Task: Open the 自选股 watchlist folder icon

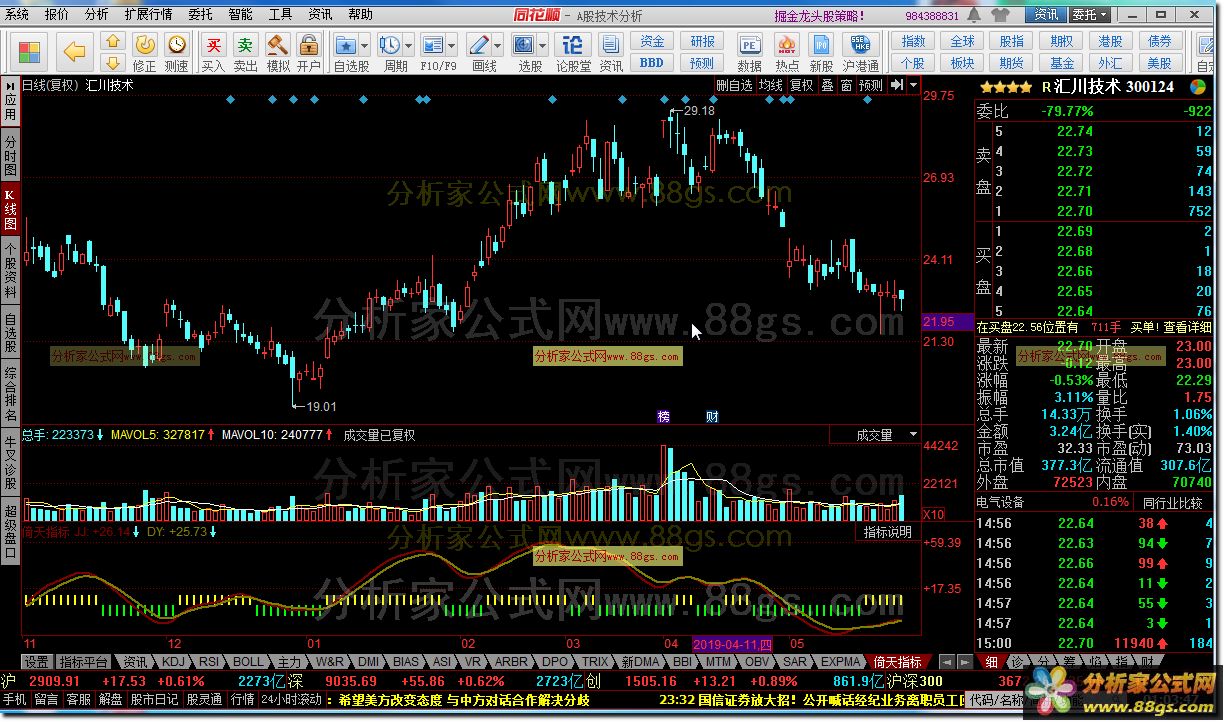Action: pyautogui.click(x=346, y=46)
